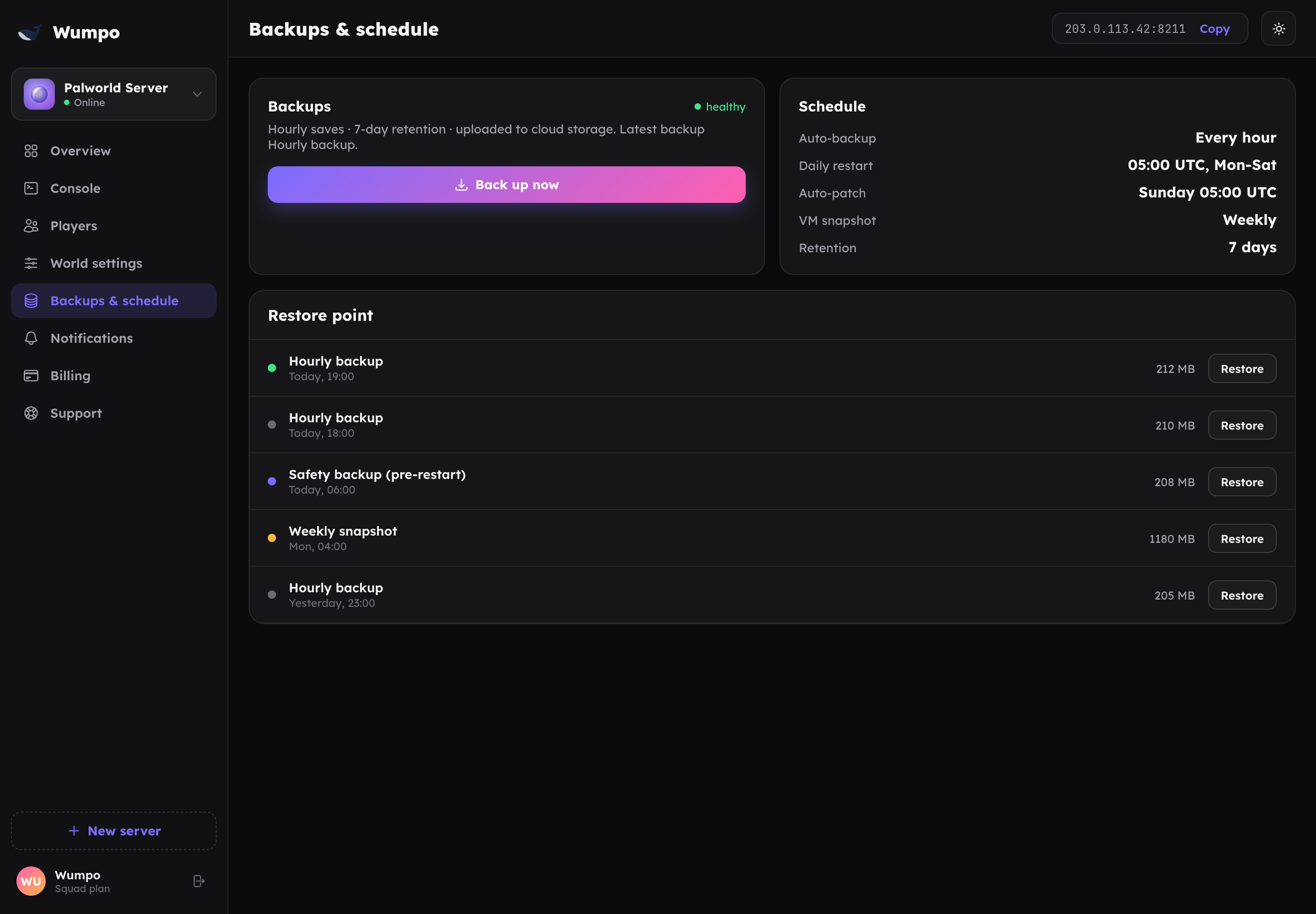
Task: Open World settings in sidebar
Action: [x=113, y=263]
